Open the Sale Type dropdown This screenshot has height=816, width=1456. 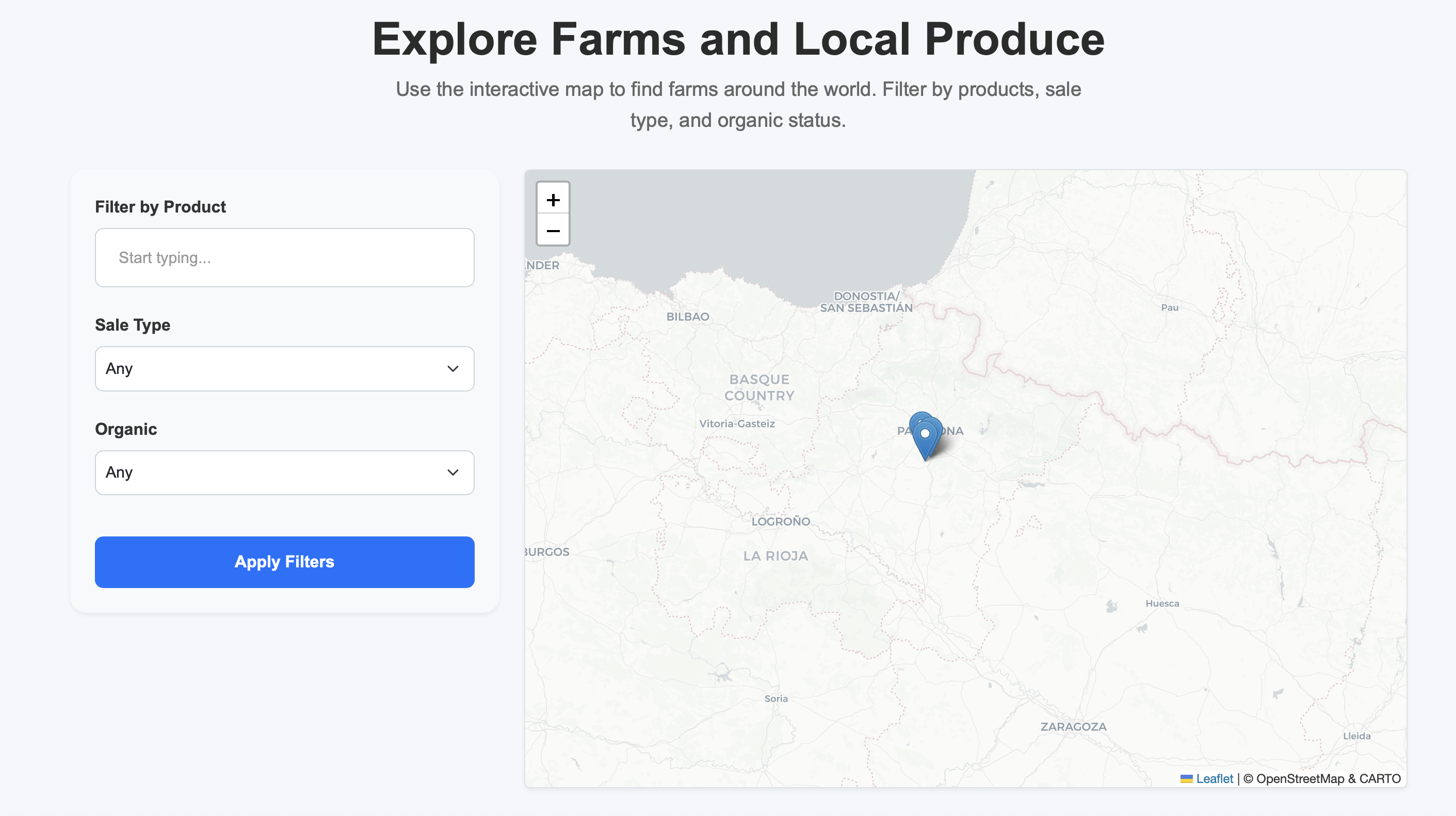284,368
